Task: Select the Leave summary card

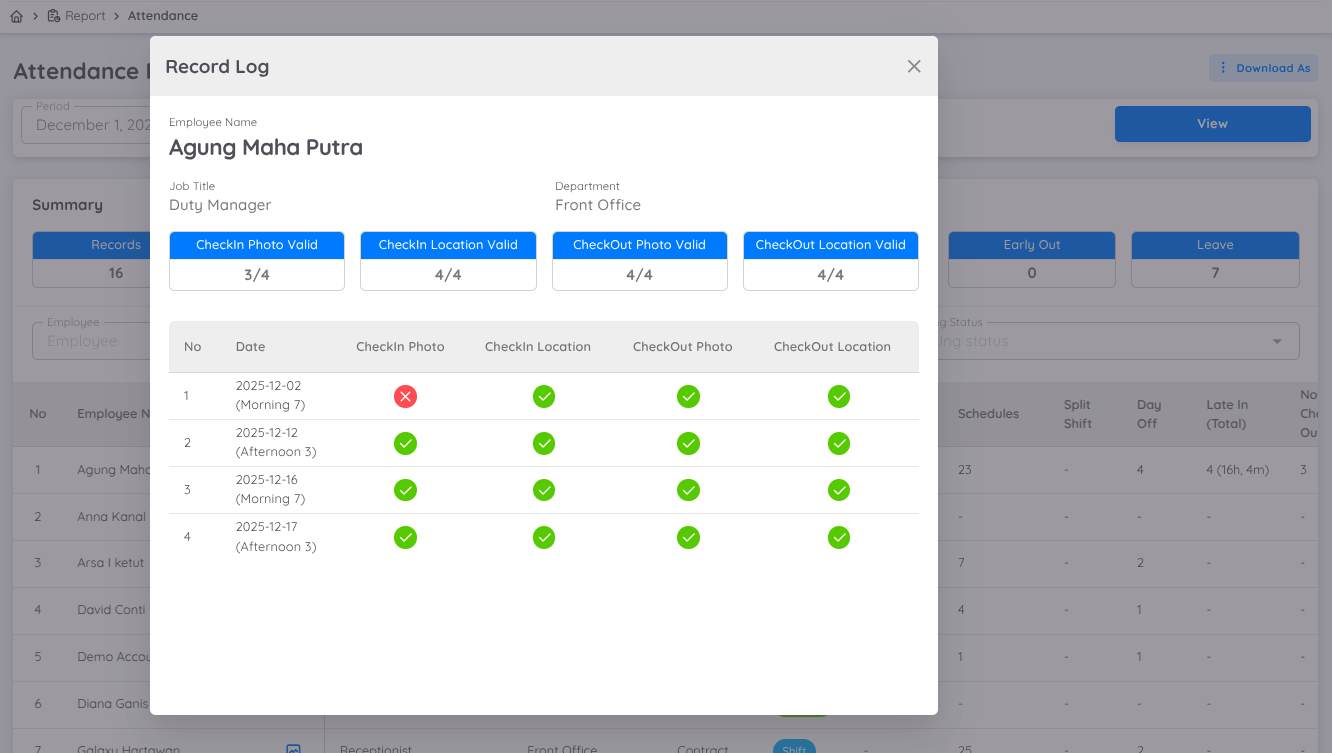Action: coord(1215,260)
